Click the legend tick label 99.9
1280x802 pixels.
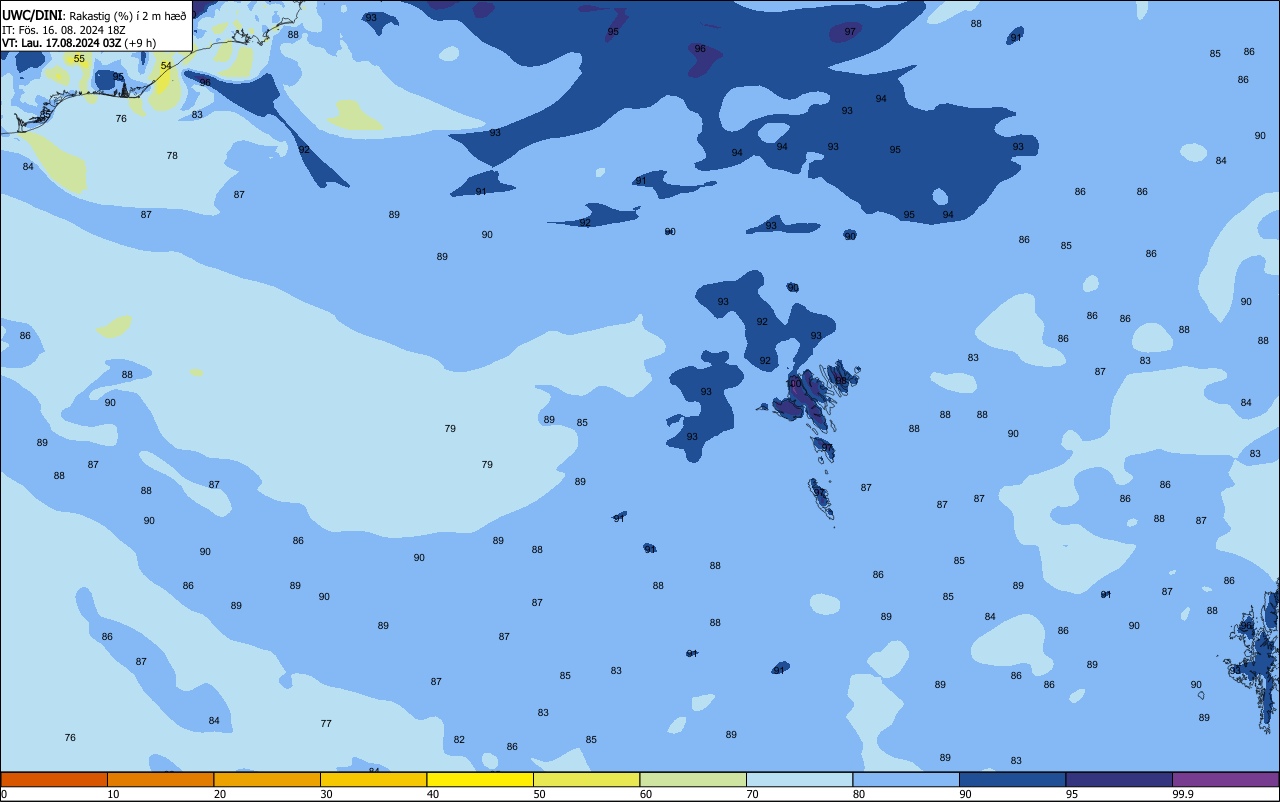coord(1183,794)
